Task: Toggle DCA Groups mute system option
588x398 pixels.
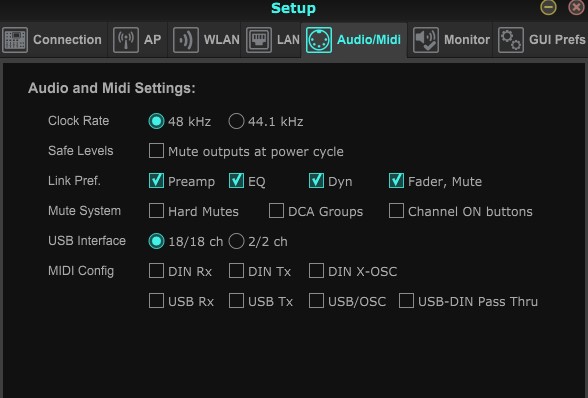Action: (x=276, y=211)
